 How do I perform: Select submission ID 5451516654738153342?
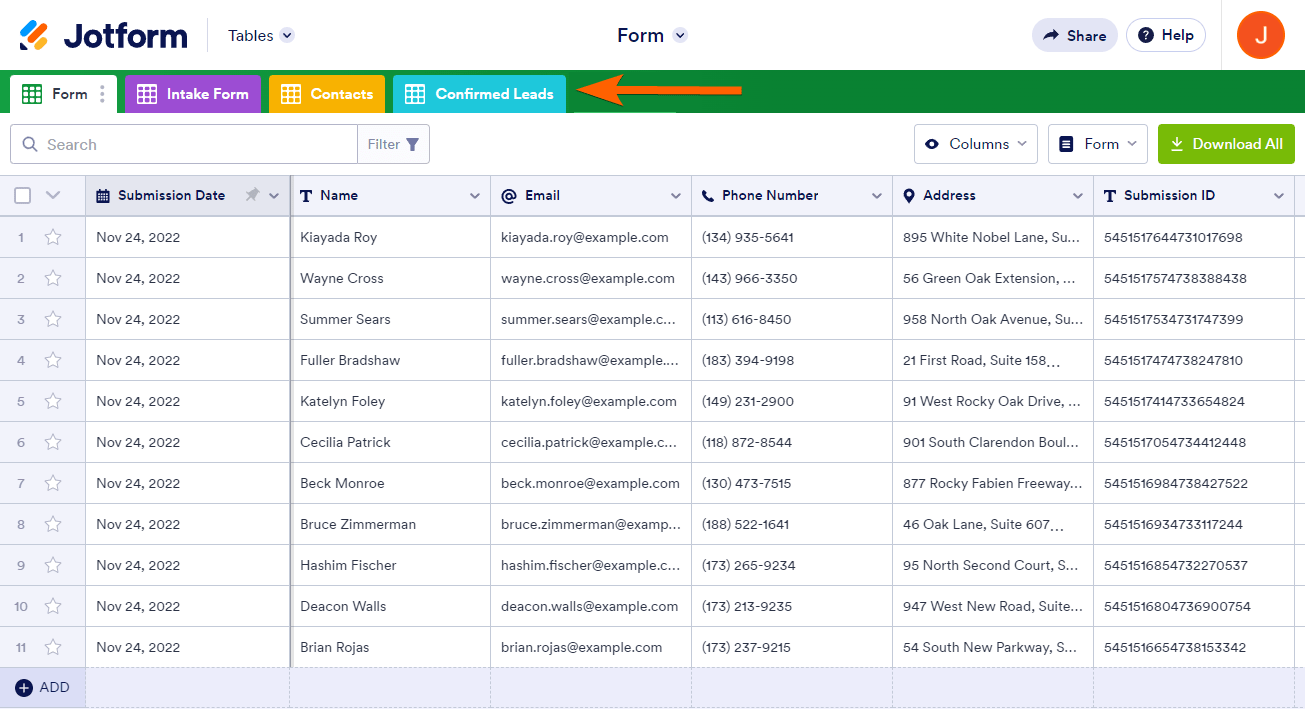pos(1194,647)
